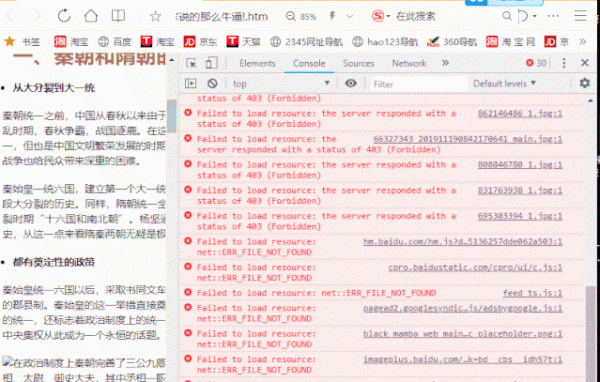600x382 pixels.
Task: Click heading 都有奠定性的政策
Action: [x=54, y=262]
